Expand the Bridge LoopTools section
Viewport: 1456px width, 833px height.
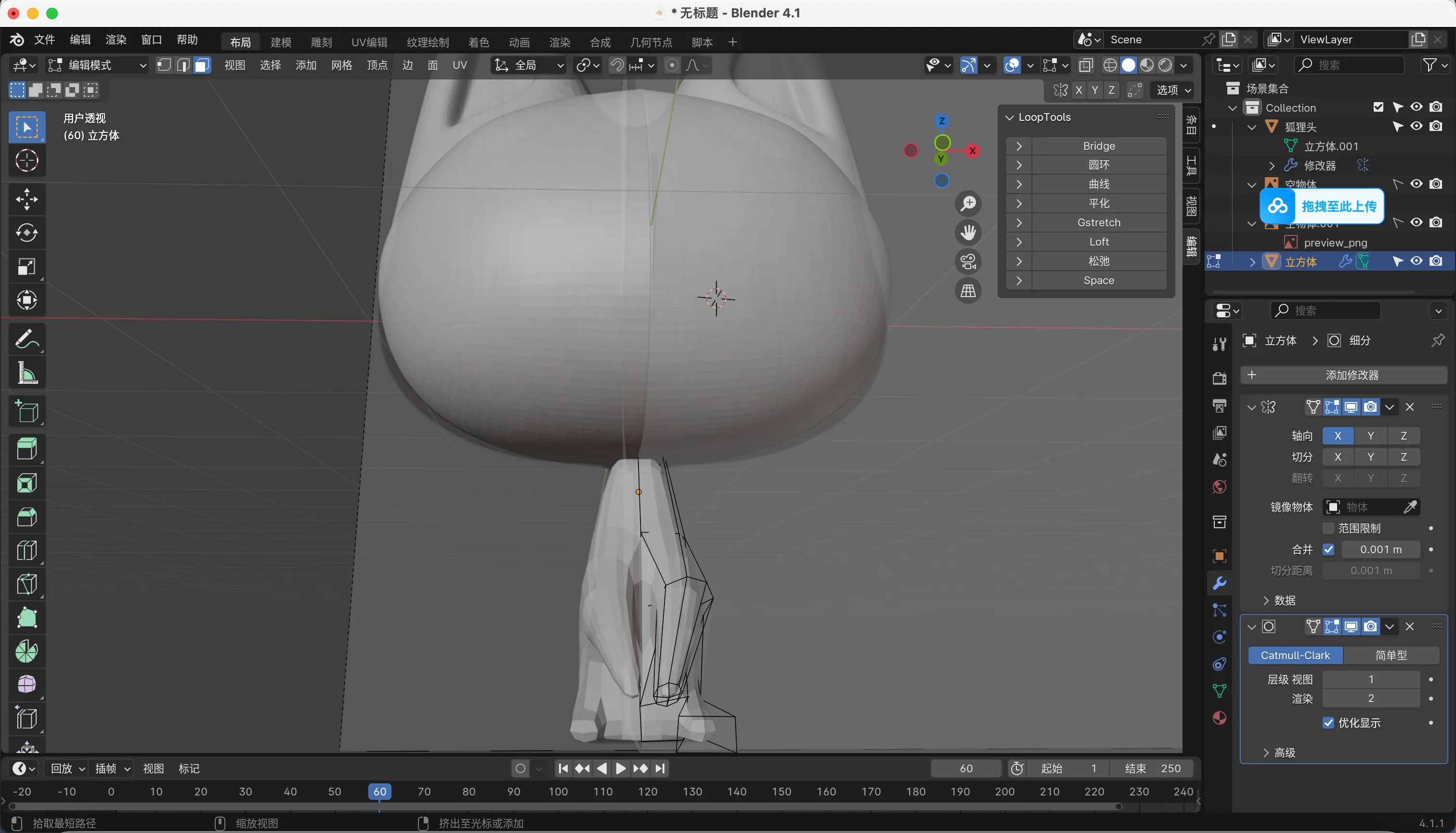coord(1019,146)
